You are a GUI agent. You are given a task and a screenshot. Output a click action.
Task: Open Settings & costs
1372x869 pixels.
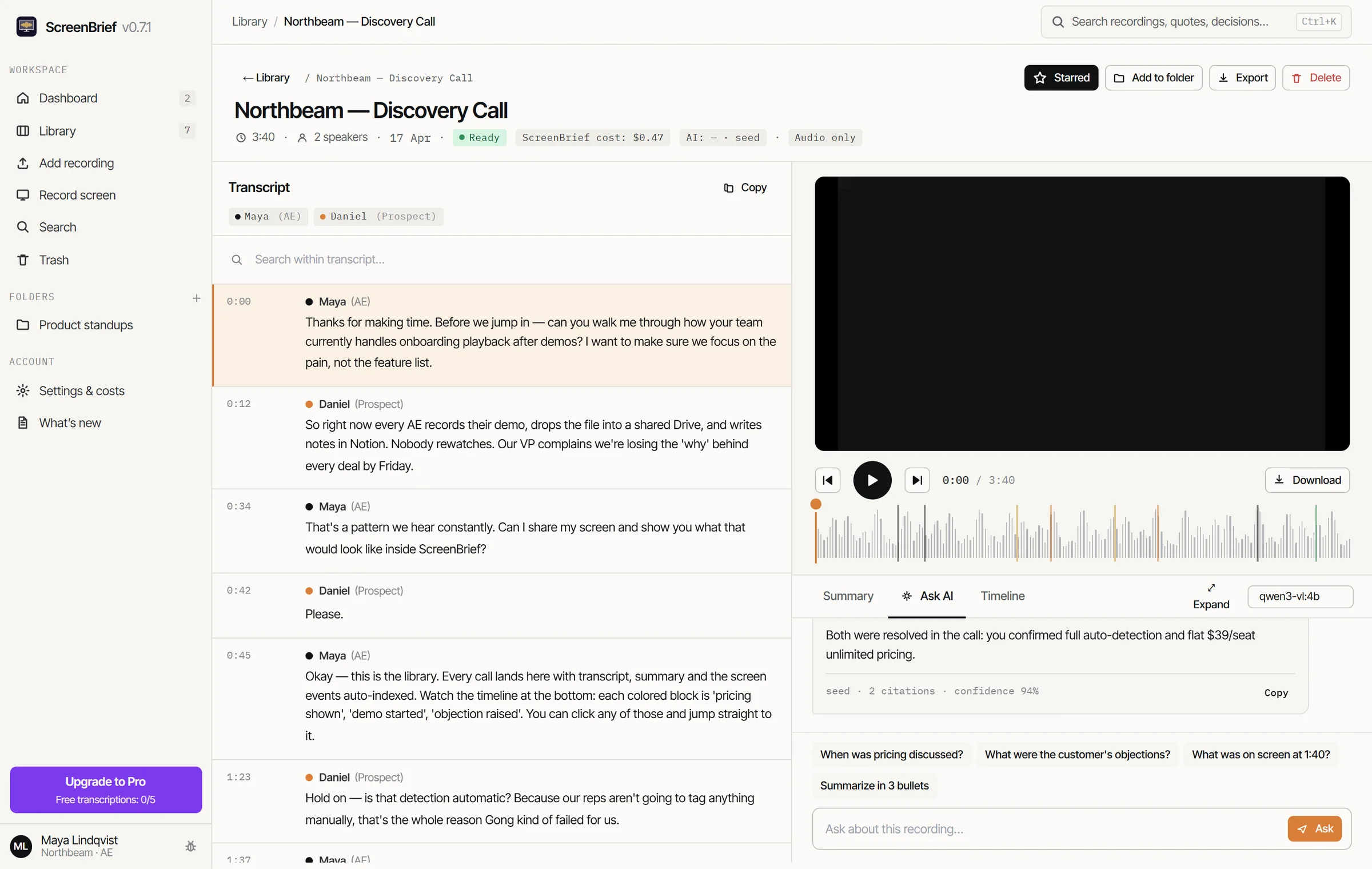click(x=106, y=390)
